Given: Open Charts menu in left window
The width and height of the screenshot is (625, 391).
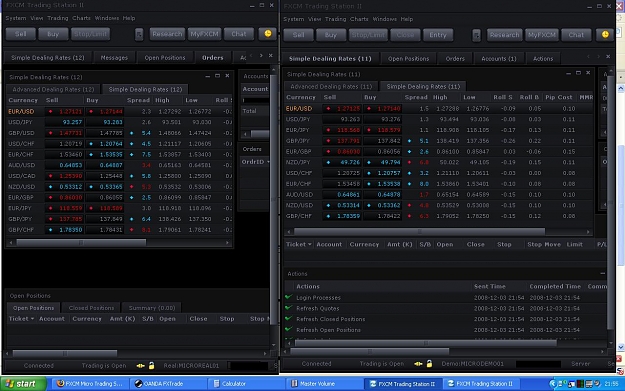Looking at the screenshot, I should pos(81,18).
